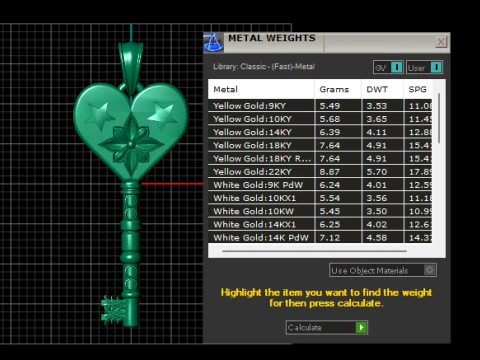480x360 pixels.
Task: Select the White Gold:14KX1 row
Action: 320,224
